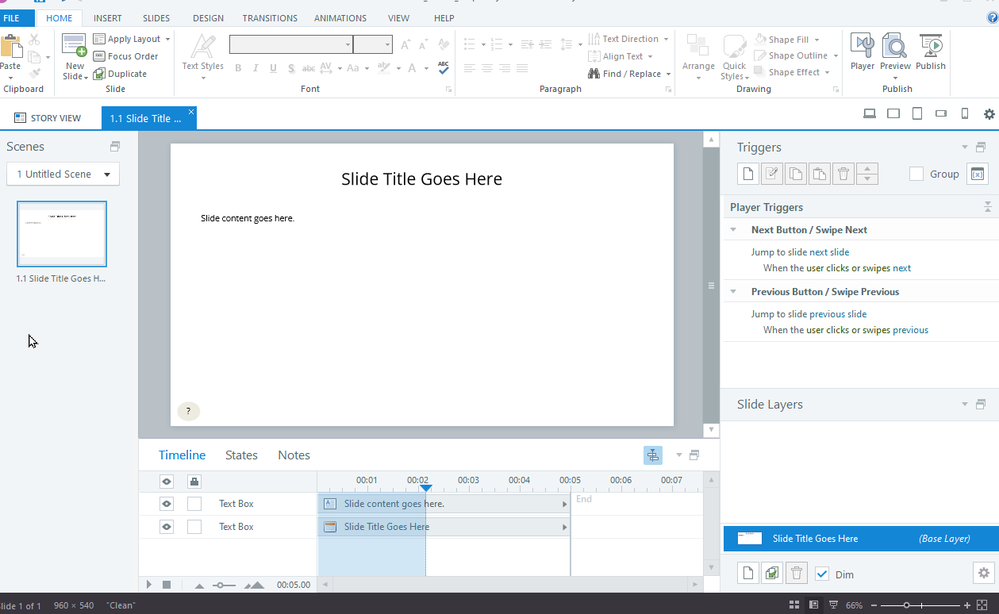Screen dimensions: 999x614
Task: Enable the Group checkbox in Triggers
Action: 916,174
